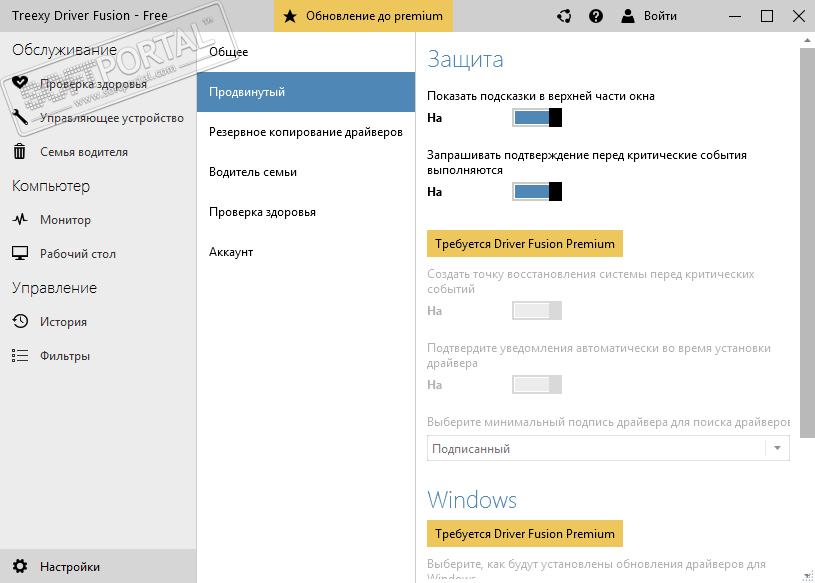Click the Обслуживание sidebar heading
815x583 pixels.
(x=64, y=50)
